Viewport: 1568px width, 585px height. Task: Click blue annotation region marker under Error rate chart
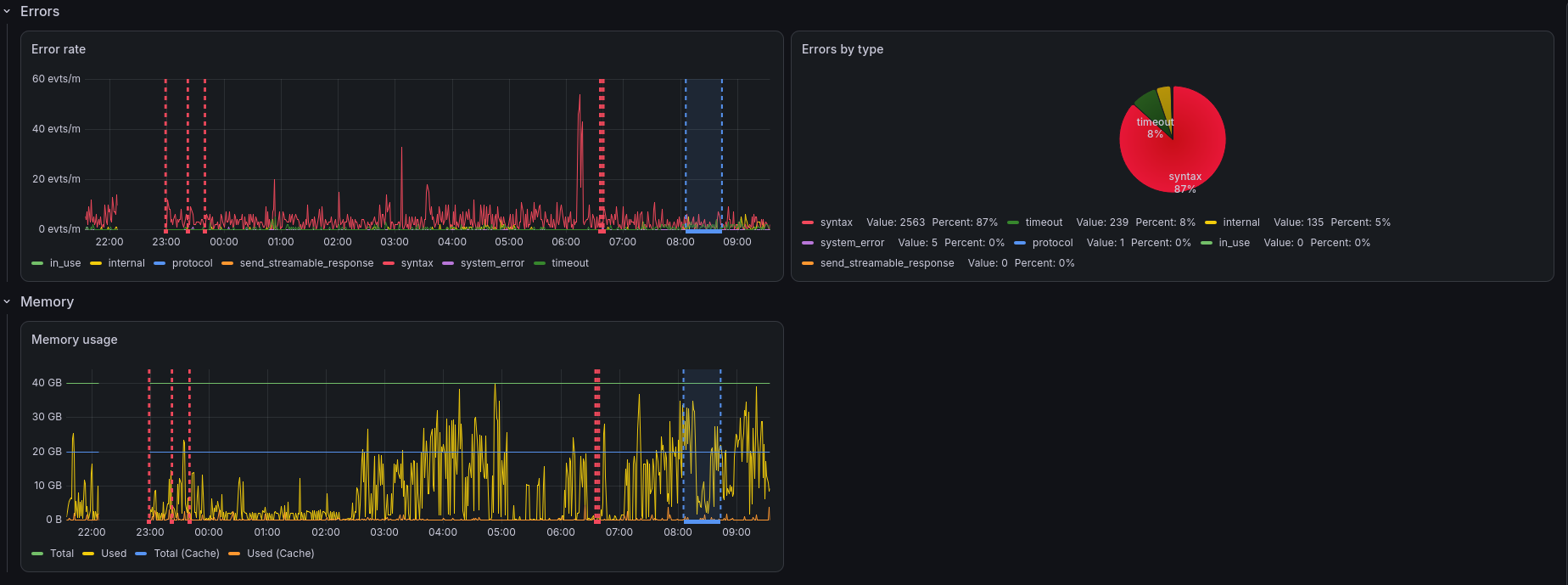[703, 231]
